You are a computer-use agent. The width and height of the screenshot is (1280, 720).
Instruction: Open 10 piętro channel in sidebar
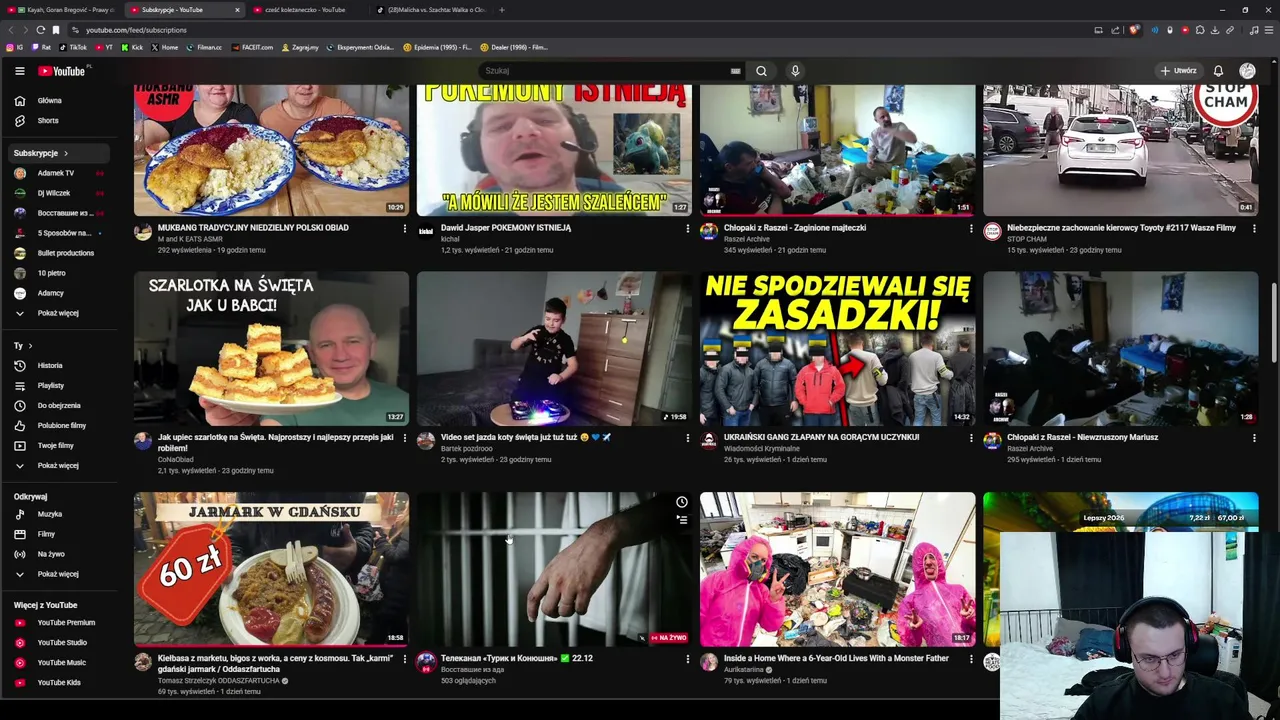click(60, 273)
